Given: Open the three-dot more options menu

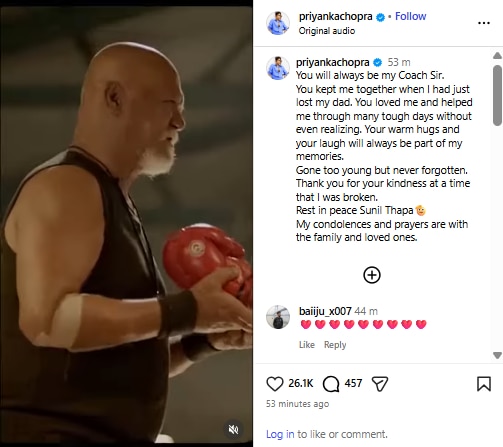Looking at the screenshot, I should (484, 23).
